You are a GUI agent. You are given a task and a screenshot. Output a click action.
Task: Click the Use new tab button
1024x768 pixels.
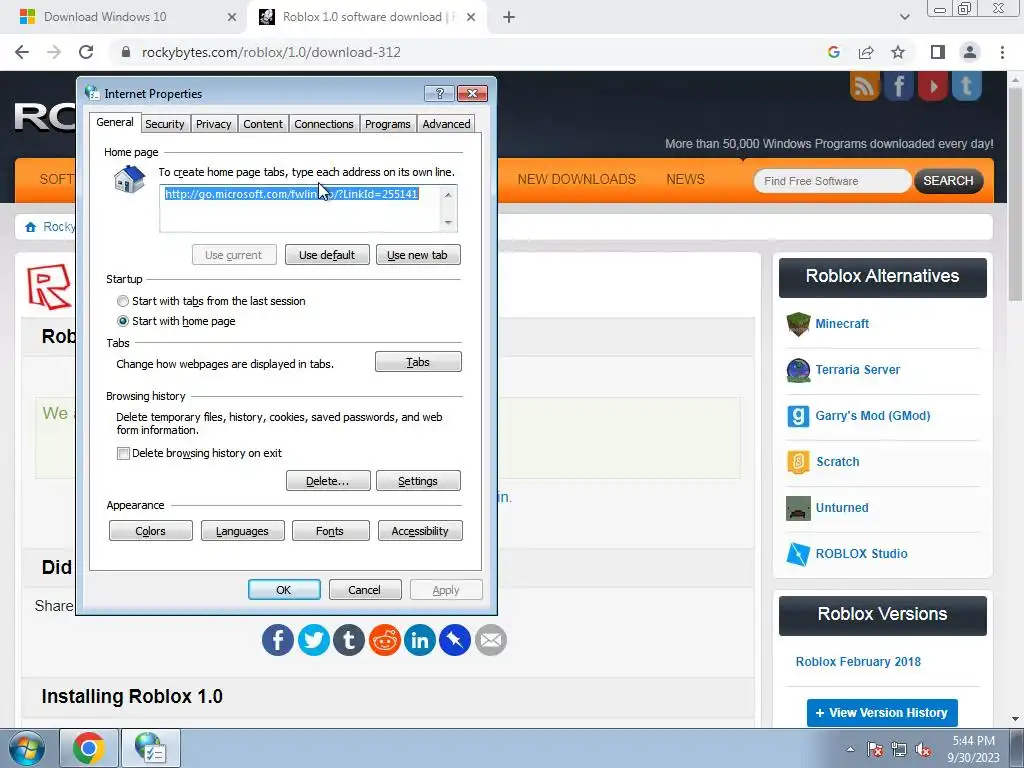coord(418,255)
